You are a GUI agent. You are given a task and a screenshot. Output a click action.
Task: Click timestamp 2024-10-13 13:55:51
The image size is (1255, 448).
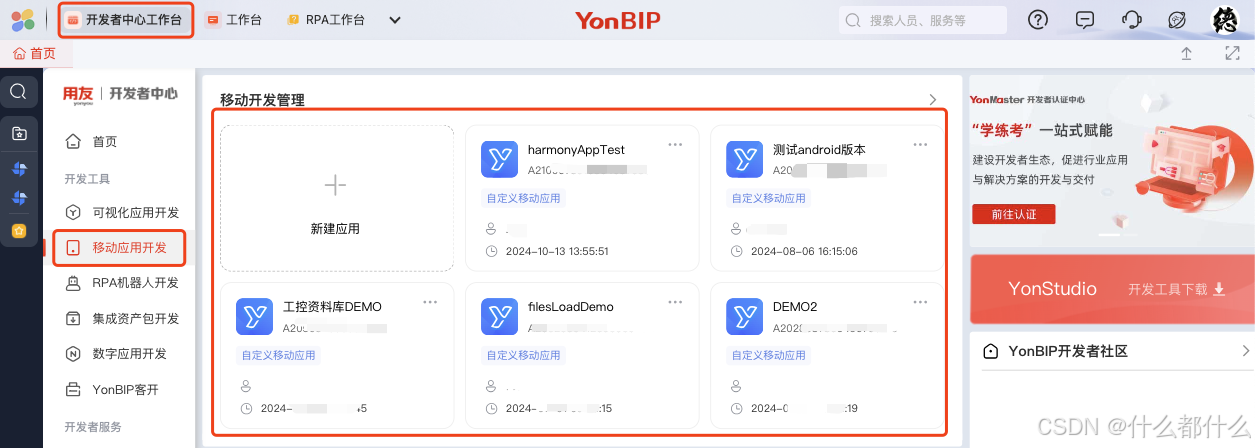point(557,251)
